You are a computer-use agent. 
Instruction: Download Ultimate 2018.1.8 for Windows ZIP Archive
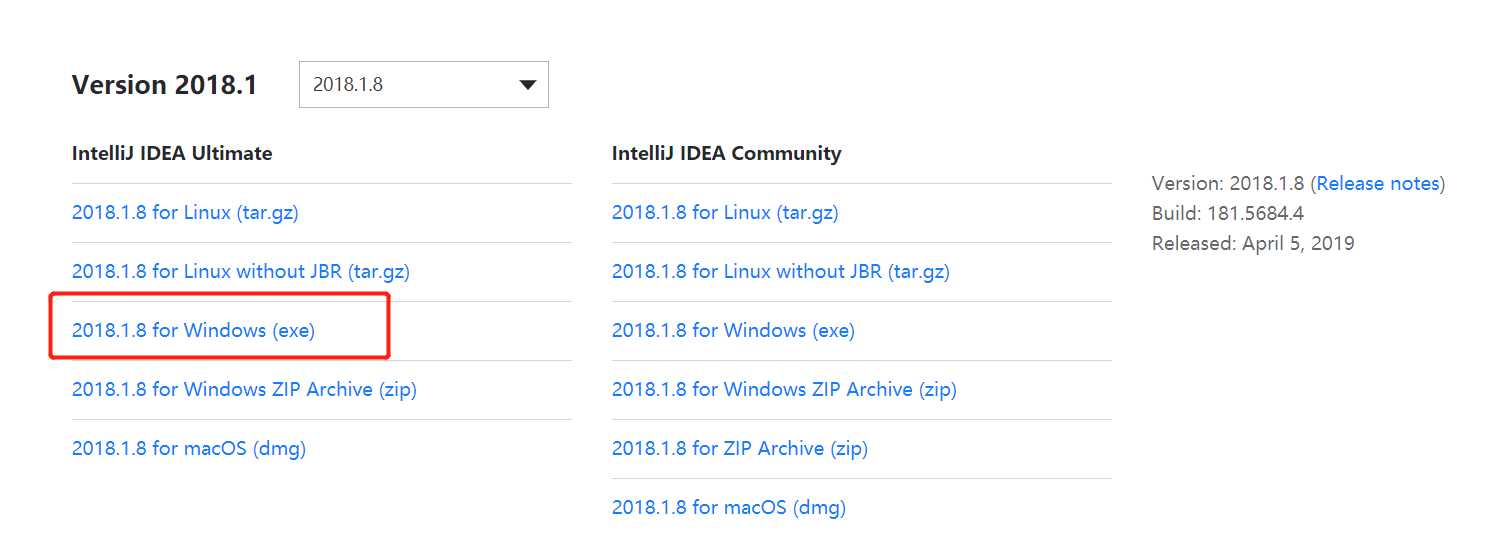(x=244, y=389)
